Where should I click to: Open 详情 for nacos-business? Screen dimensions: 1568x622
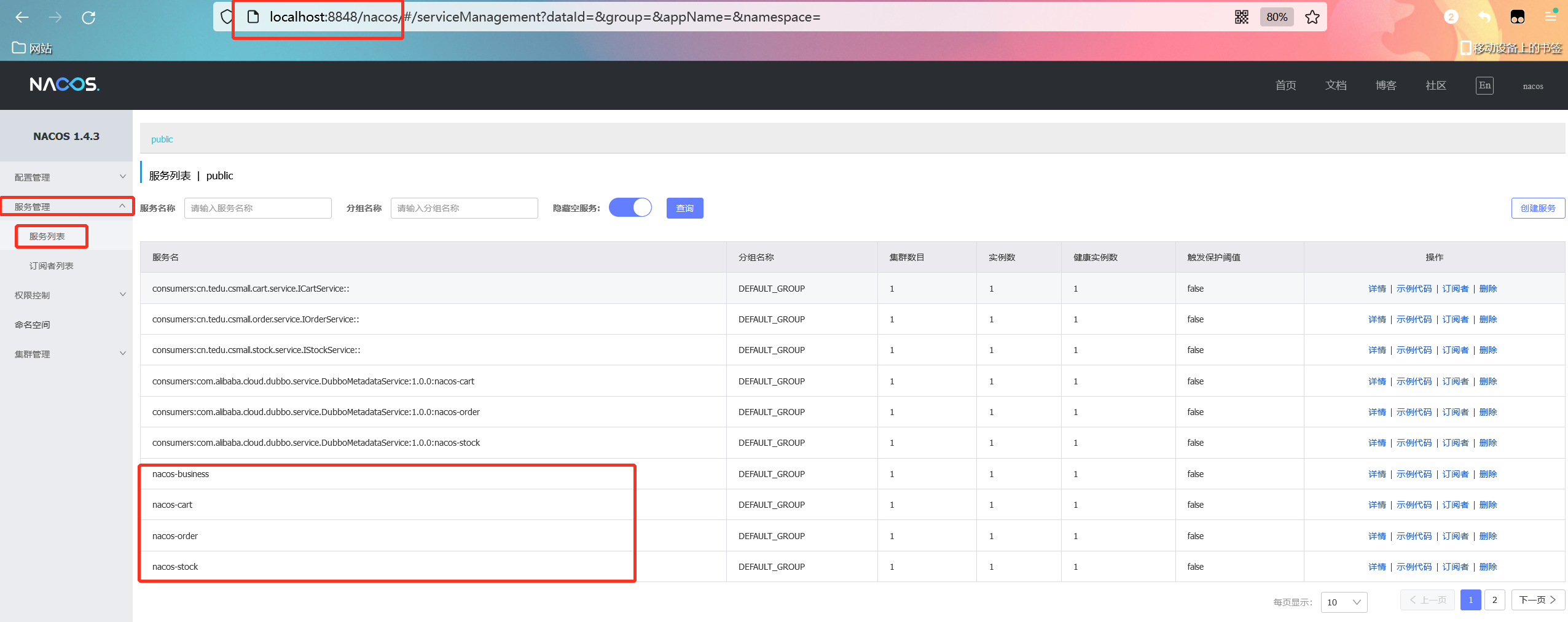point(1377,473)
